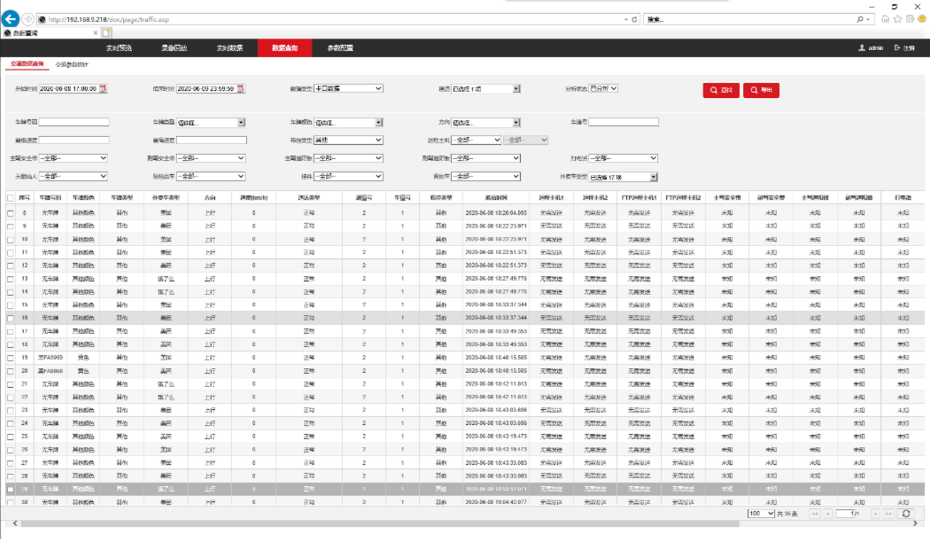Open the end time calendar picker
930x539 pixels.
[x=241, y=88]
